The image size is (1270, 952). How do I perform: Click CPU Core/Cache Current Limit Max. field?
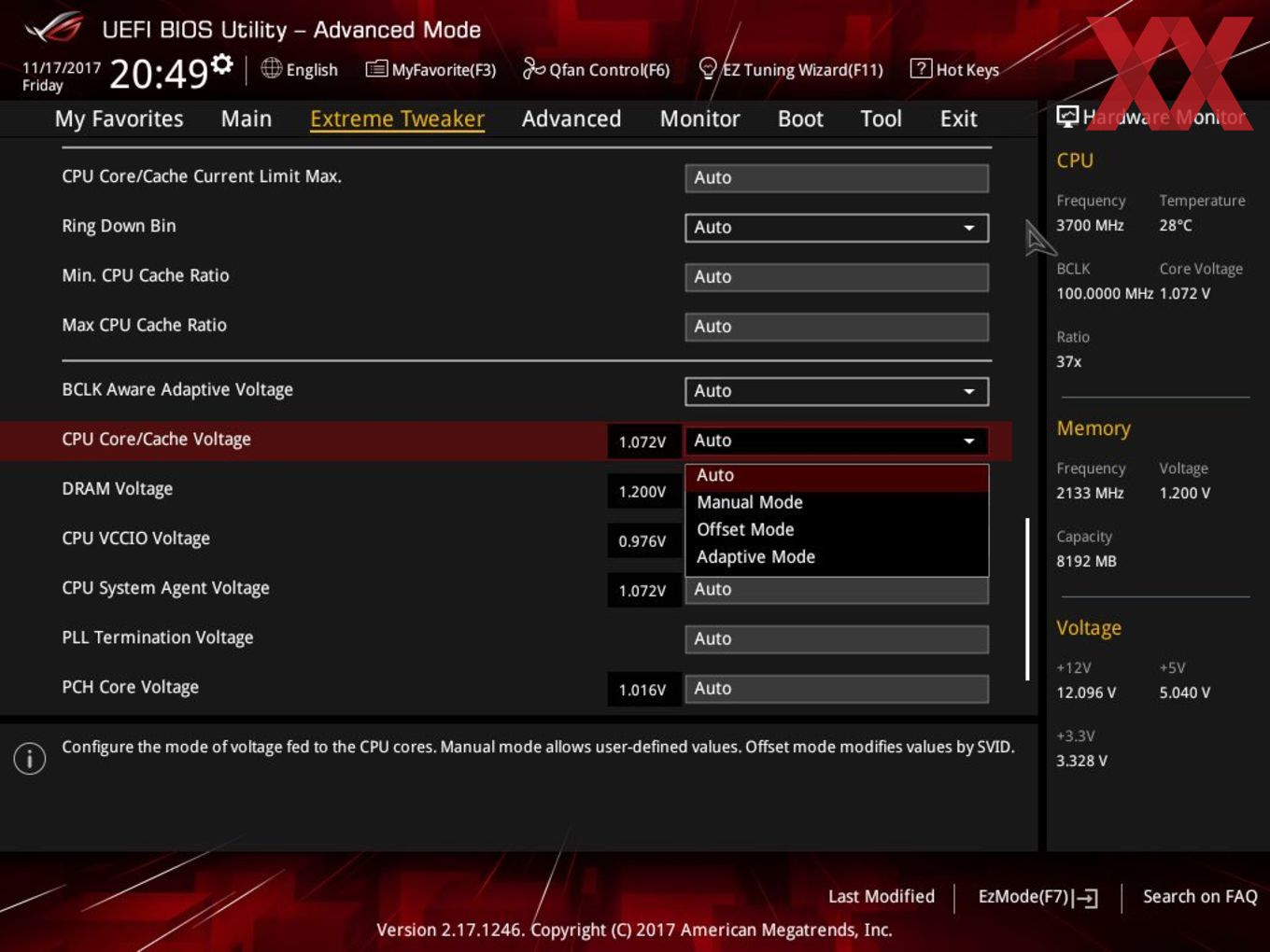click(x=837, y=178)
